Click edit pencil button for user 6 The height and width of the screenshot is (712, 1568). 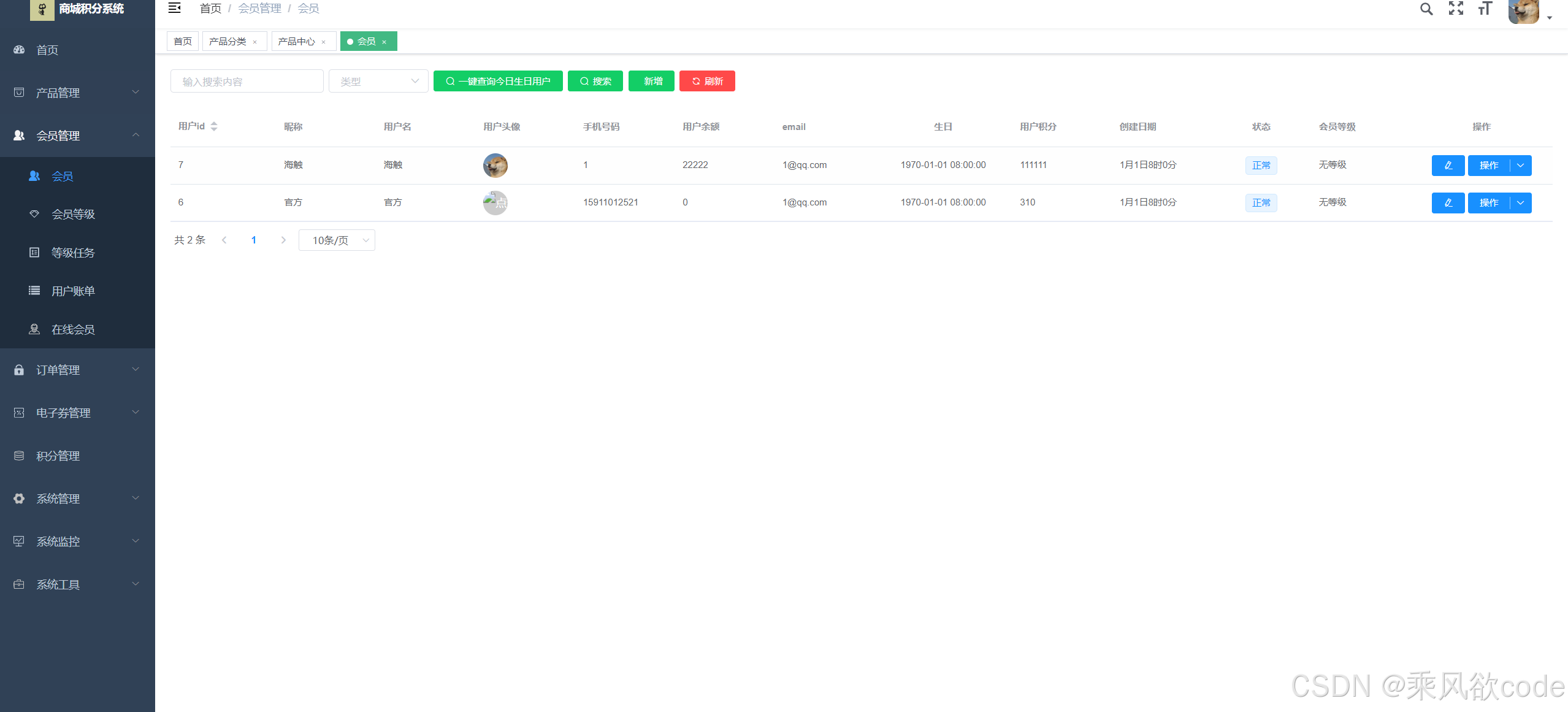point(1448,203)
